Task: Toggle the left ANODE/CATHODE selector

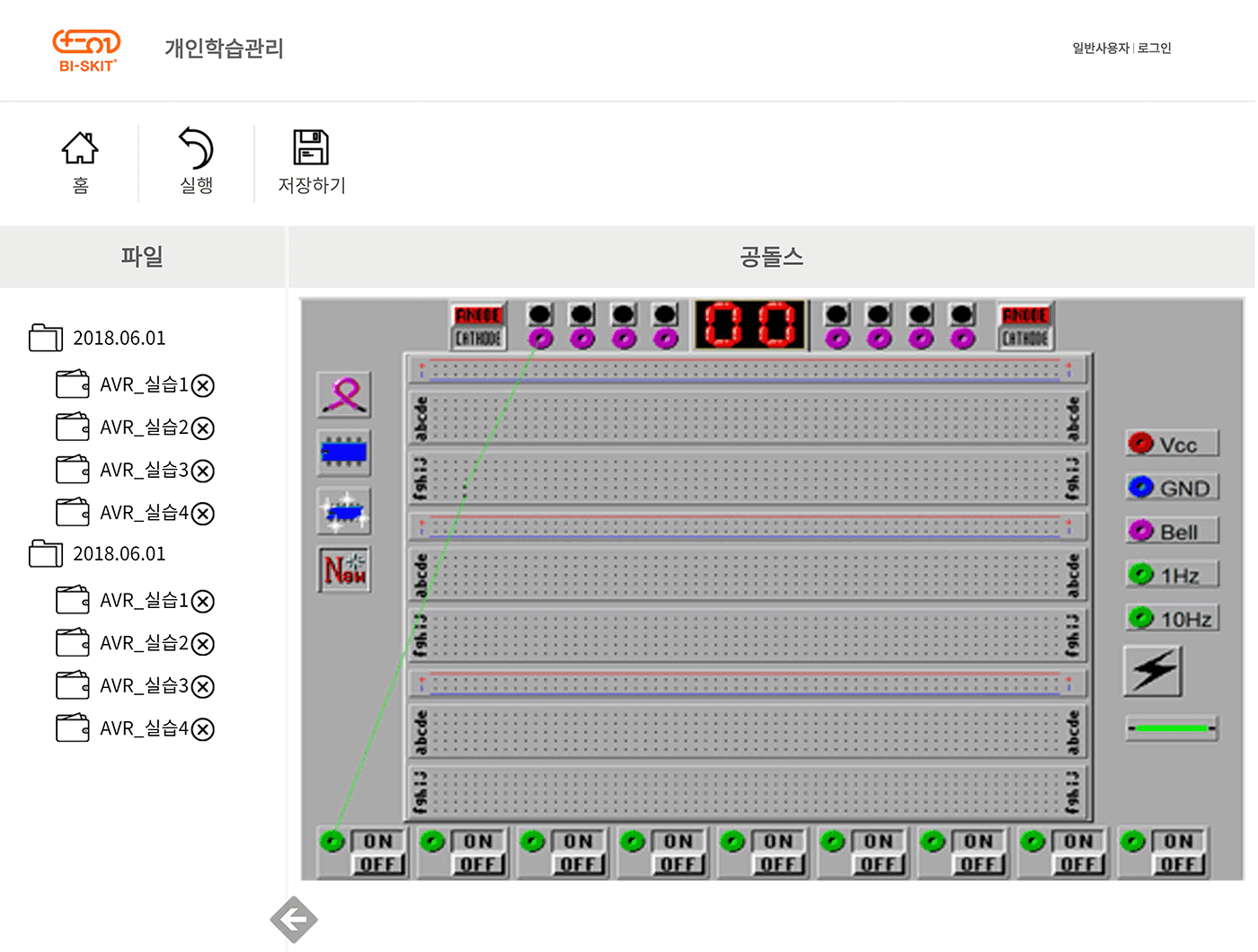Action: (x=478, y=326)
